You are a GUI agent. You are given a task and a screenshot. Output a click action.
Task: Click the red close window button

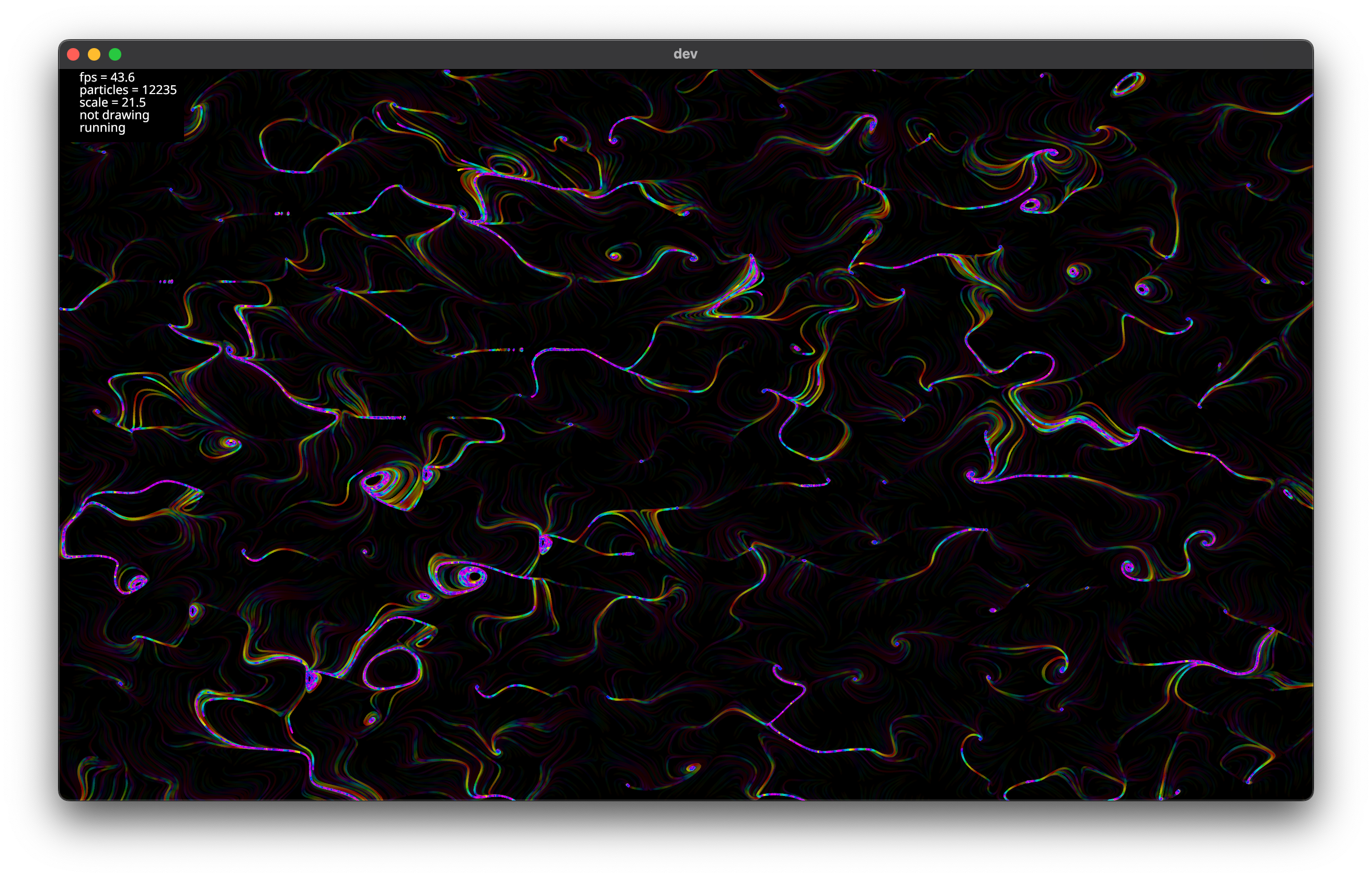pos(73,54)
